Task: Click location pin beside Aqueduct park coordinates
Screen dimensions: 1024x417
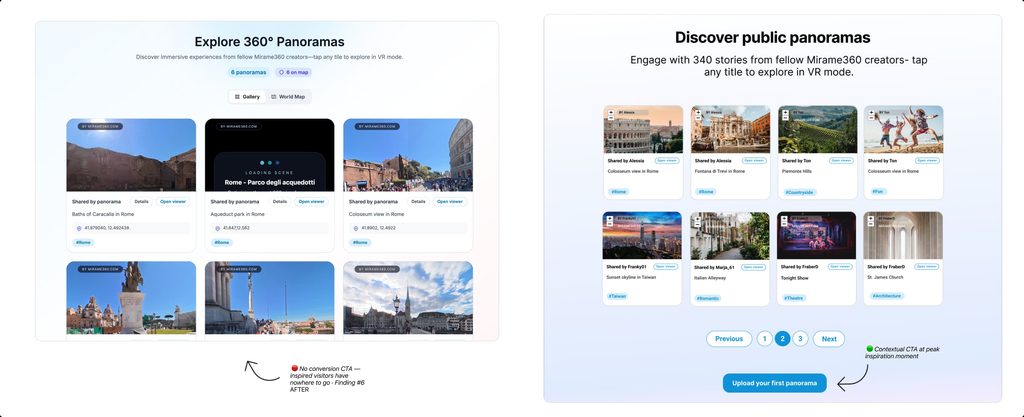Action: click(217, 228)
